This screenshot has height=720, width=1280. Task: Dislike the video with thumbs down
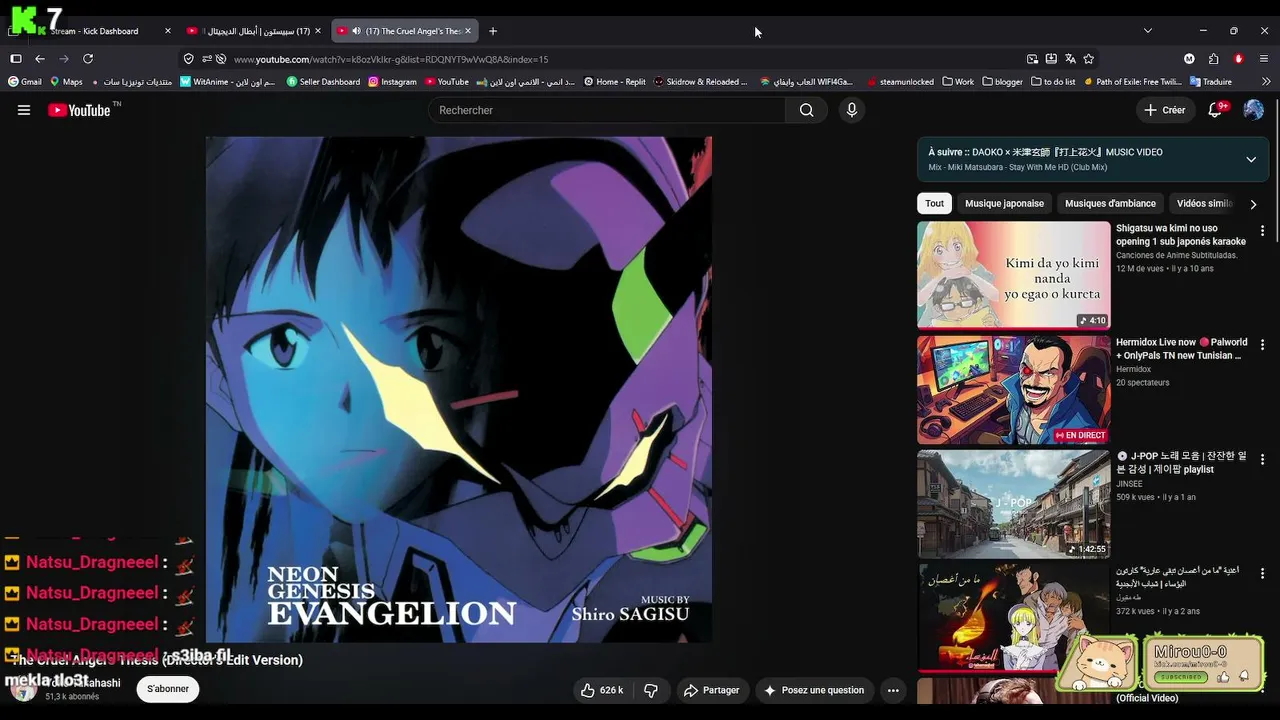(651, 690)
